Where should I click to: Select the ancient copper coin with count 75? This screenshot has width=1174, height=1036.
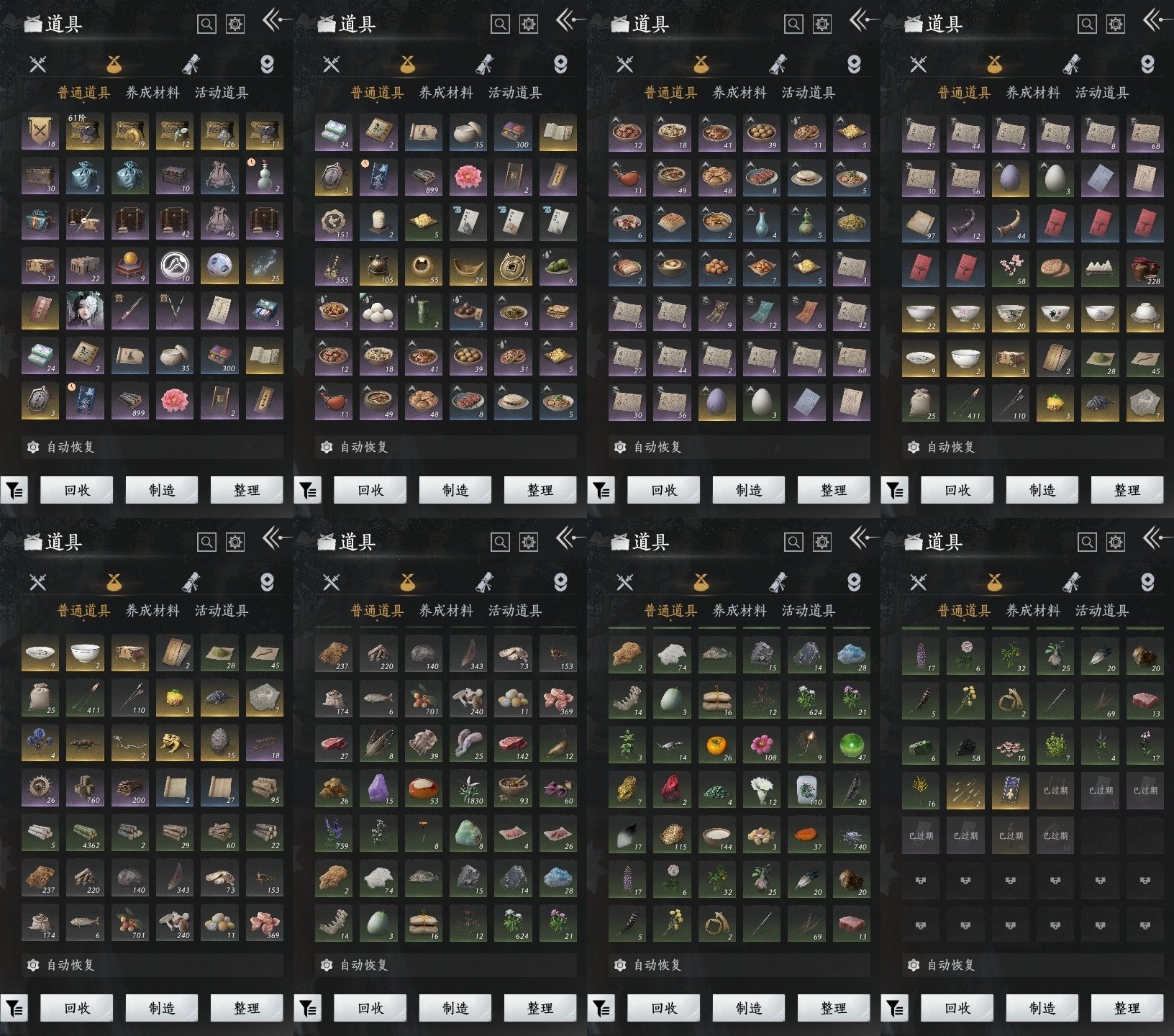click(513, 267)
